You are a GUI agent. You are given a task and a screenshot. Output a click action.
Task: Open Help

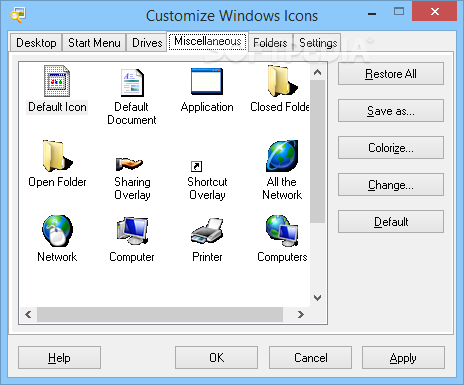(59, 358)
